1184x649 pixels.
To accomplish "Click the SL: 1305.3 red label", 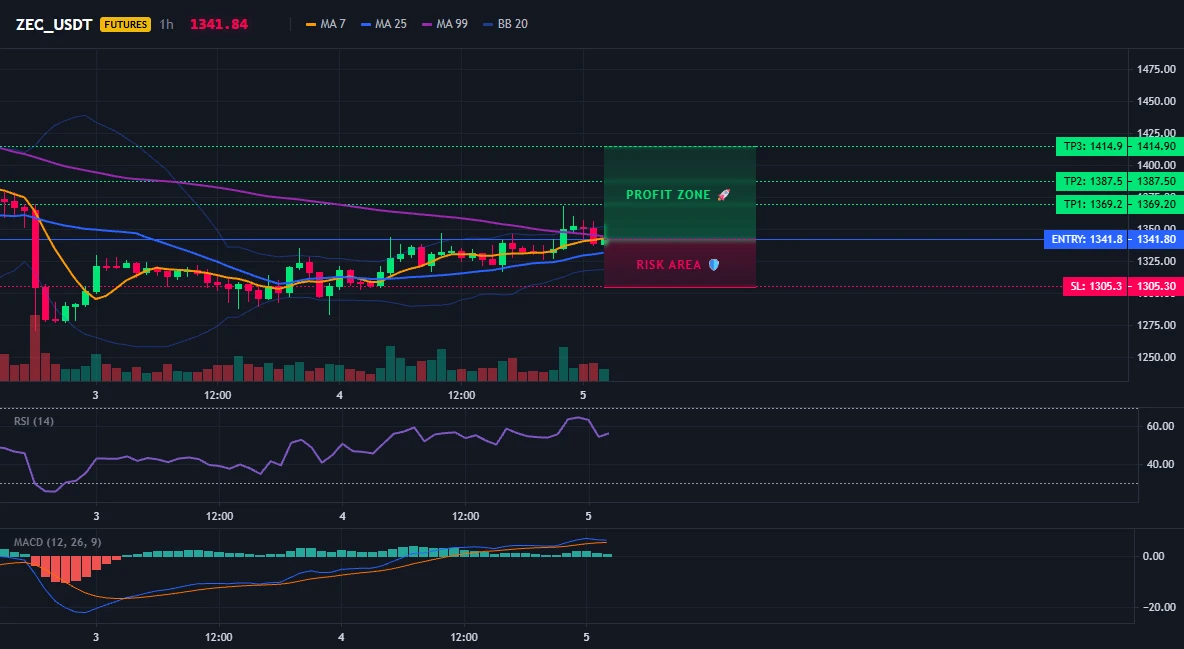I will tap(1096, 286).
